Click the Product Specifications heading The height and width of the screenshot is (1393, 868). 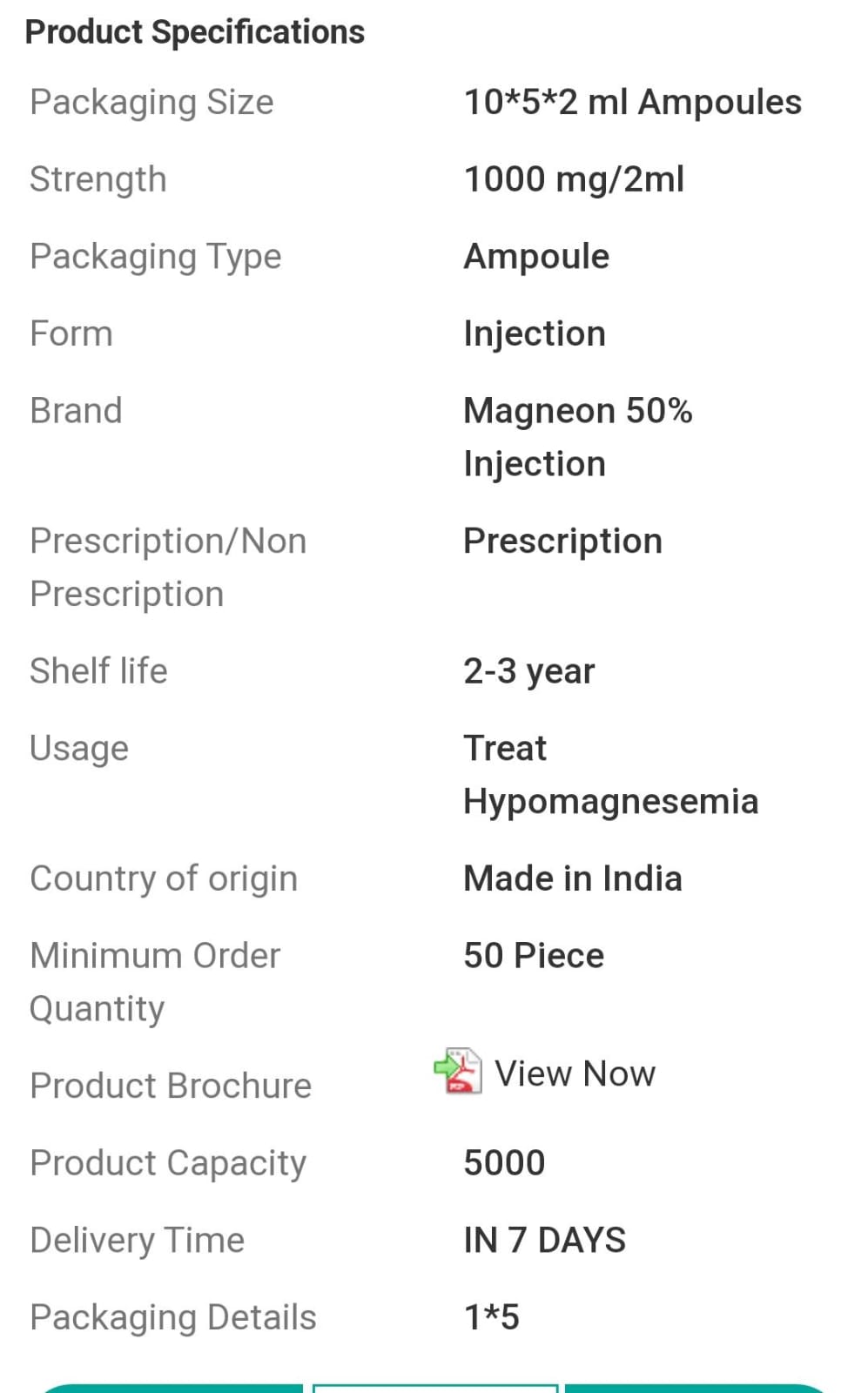point(194,32)
